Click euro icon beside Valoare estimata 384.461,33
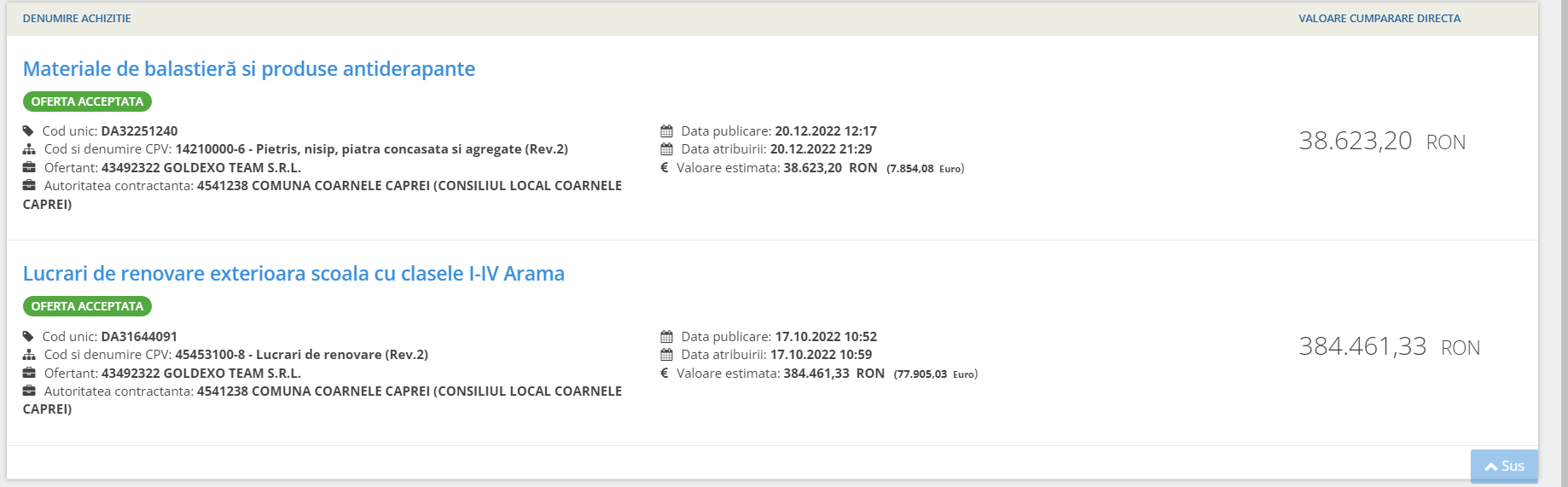This screenshot has height=487, width=1568. coord(665,374)
